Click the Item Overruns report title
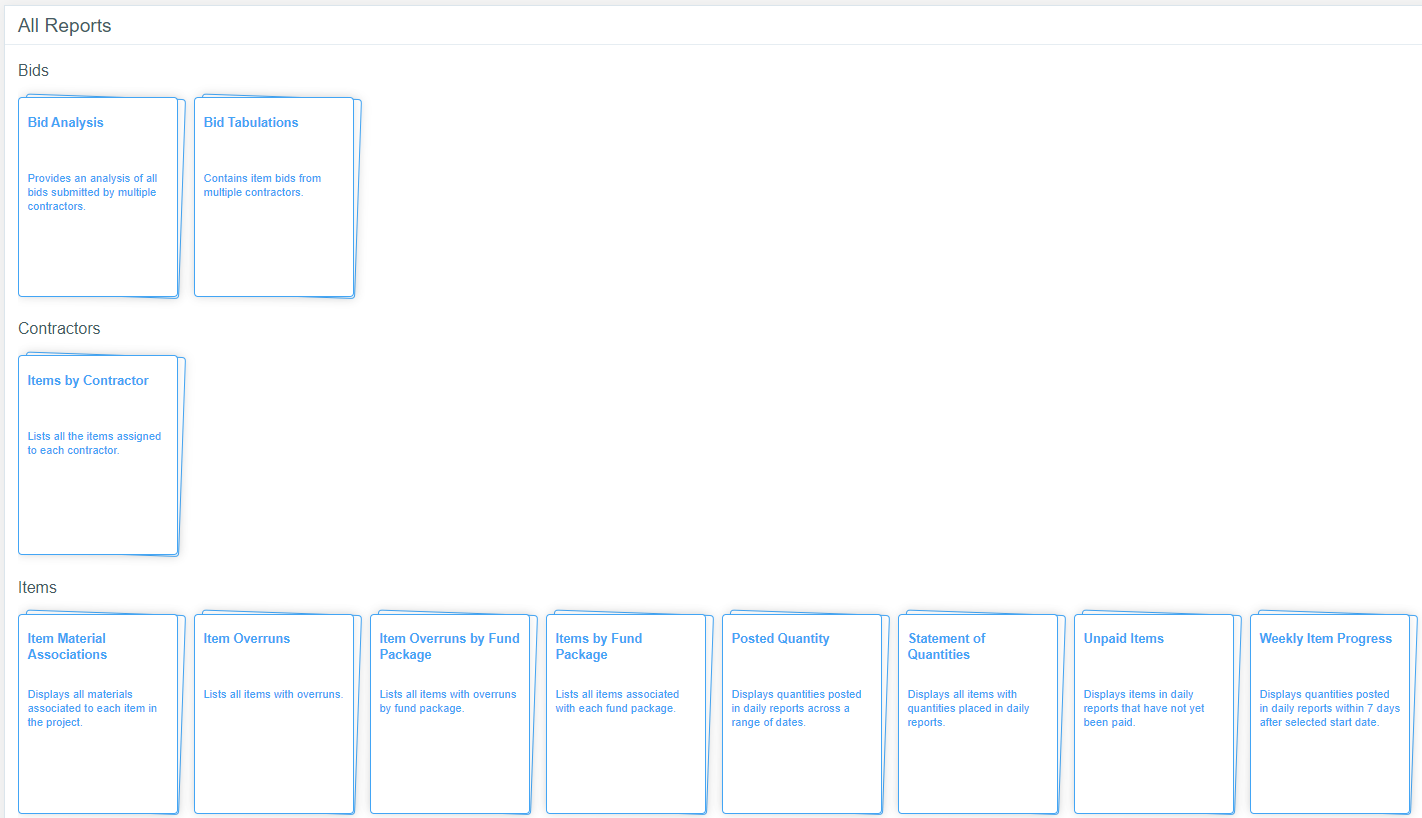1422x818 pixels. tap(247, 639)
